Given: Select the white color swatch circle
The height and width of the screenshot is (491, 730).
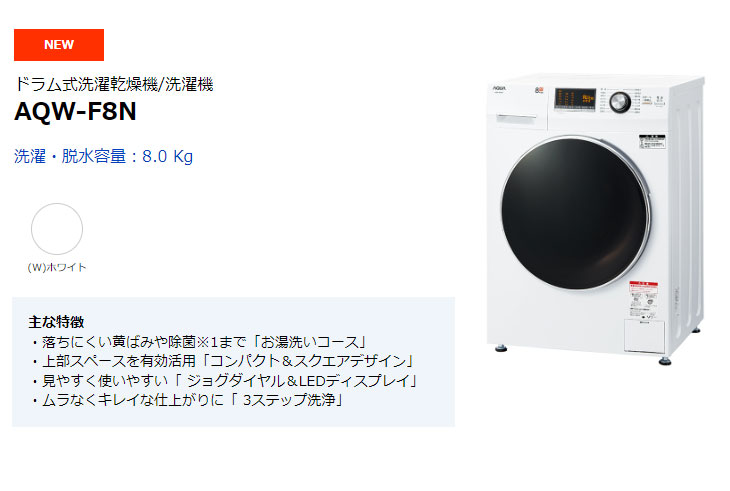Looking at the screenshot, I should pos(57,229).
